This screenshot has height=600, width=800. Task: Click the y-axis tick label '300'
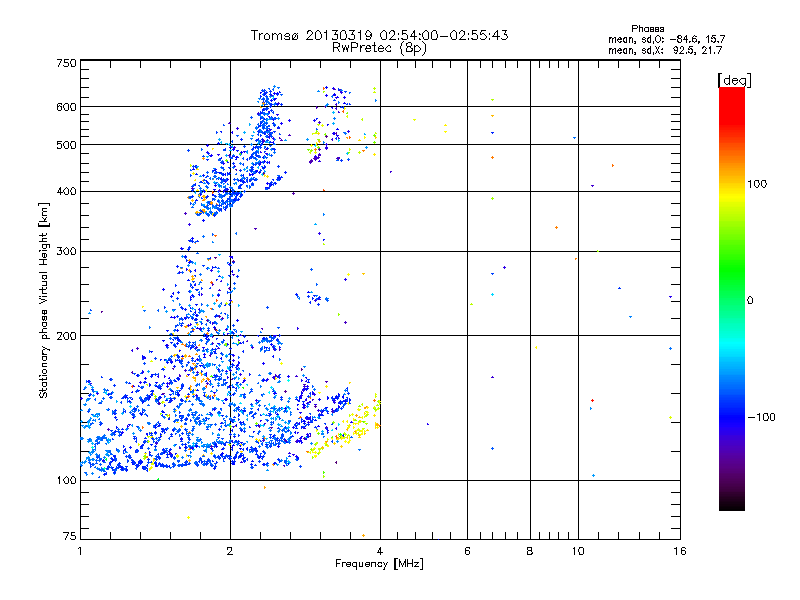[66, 252]
